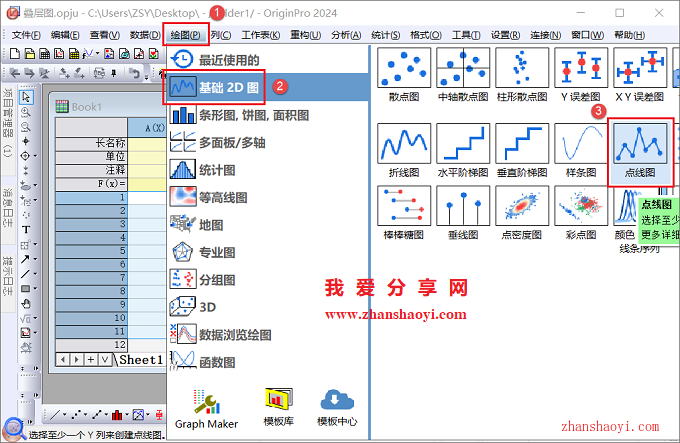680x443 pixels.
Task: Open the 统计(S) menu
Action: 386,35
